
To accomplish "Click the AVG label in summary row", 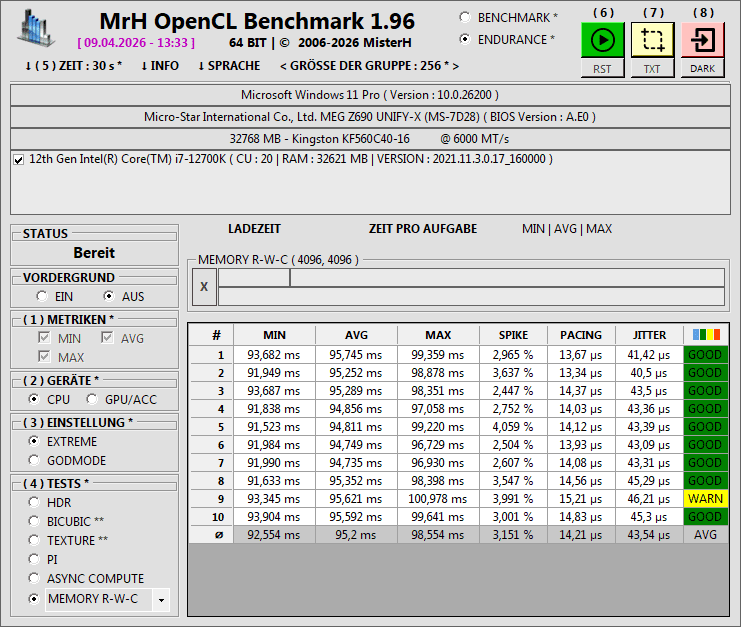I will click(x=706, y=535).
